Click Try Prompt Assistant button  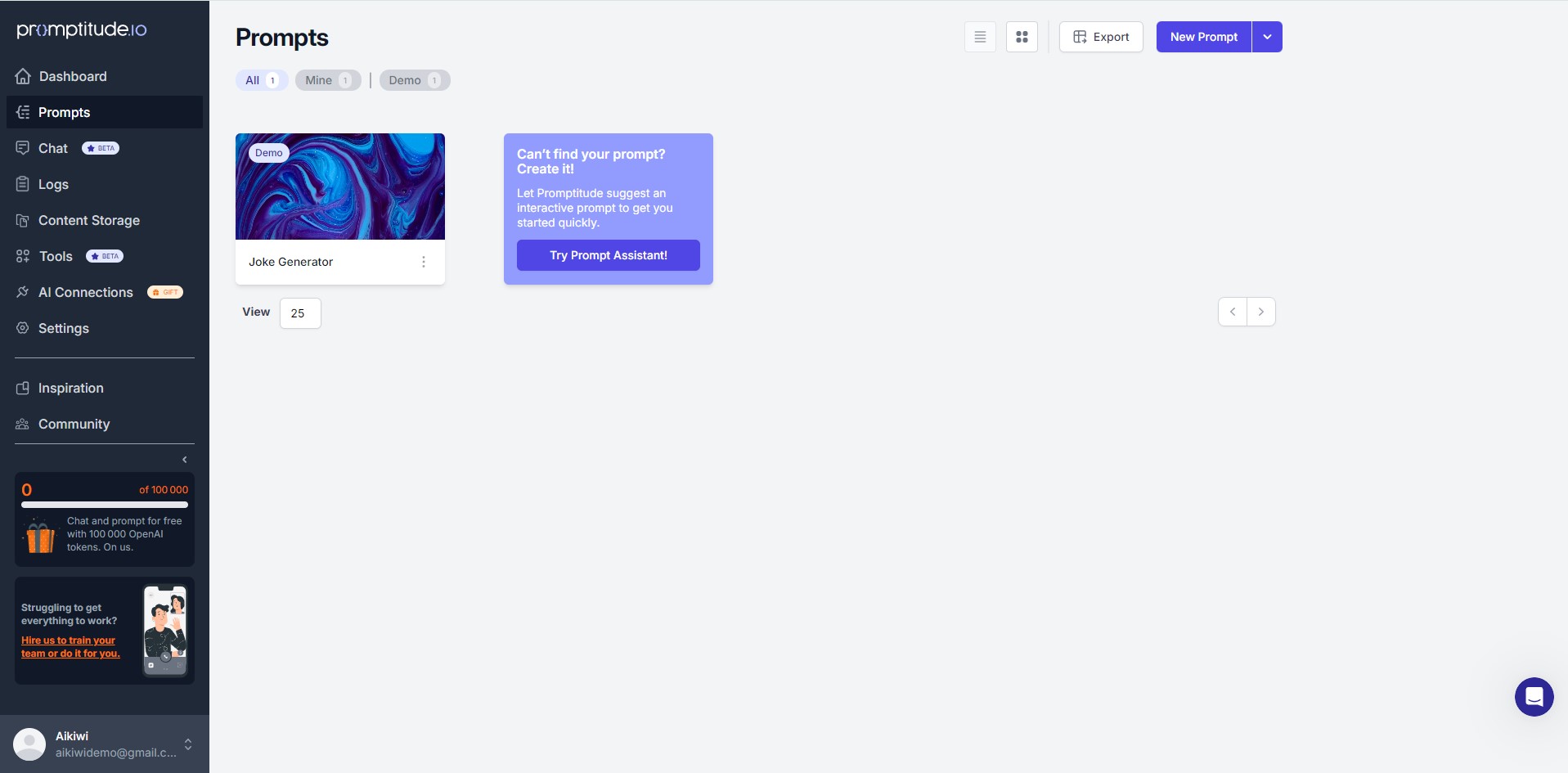609,255
